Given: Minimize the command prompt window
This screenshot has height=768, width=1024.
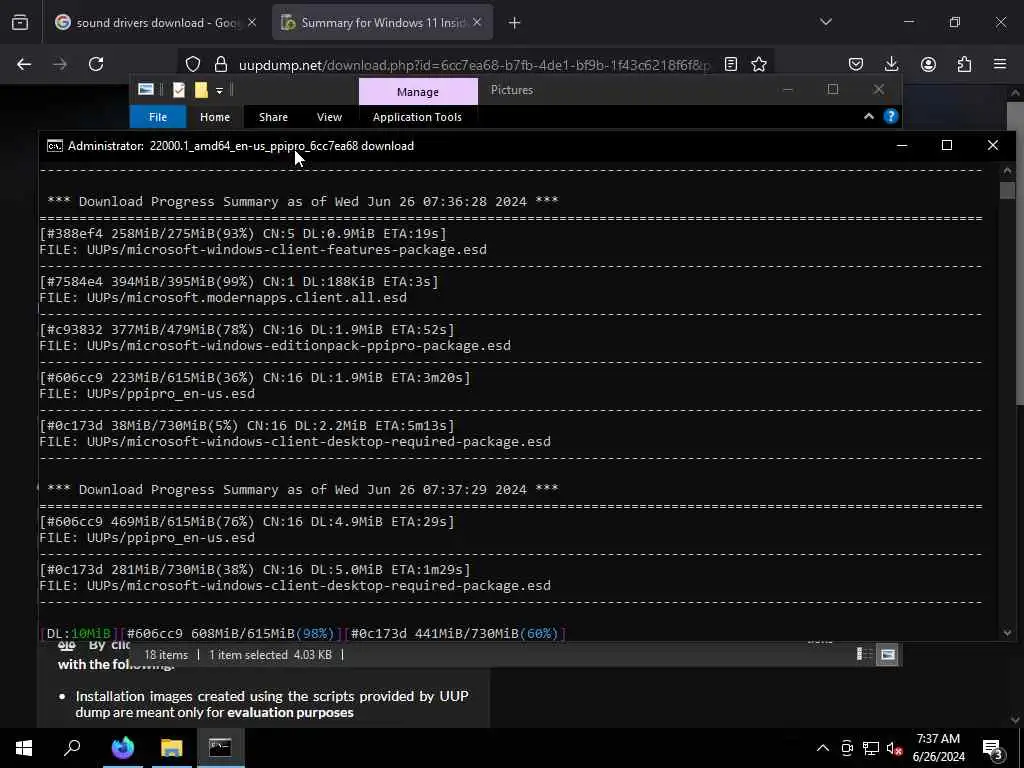Looking at the screenshot, I should click(902, 145).
